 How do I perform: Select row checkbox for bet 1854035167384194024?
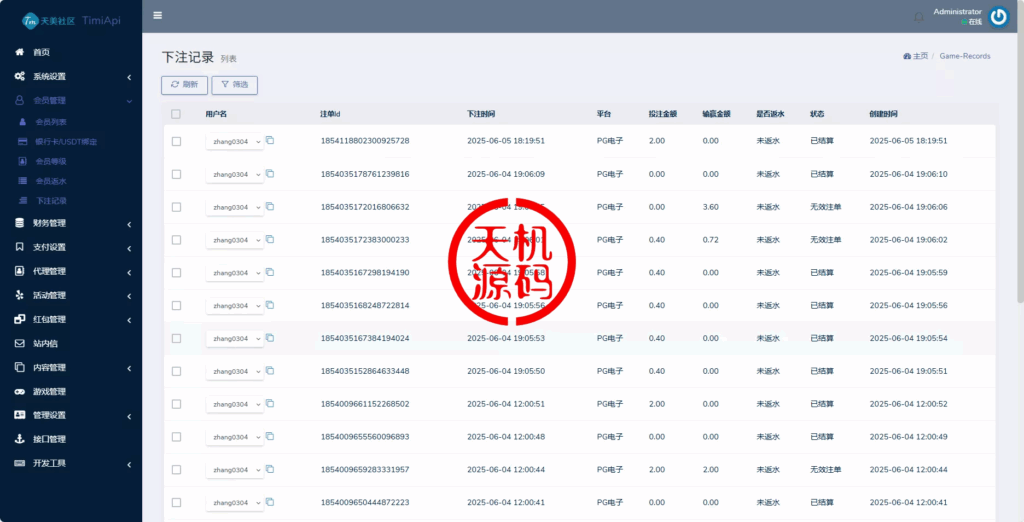point(176,339)
